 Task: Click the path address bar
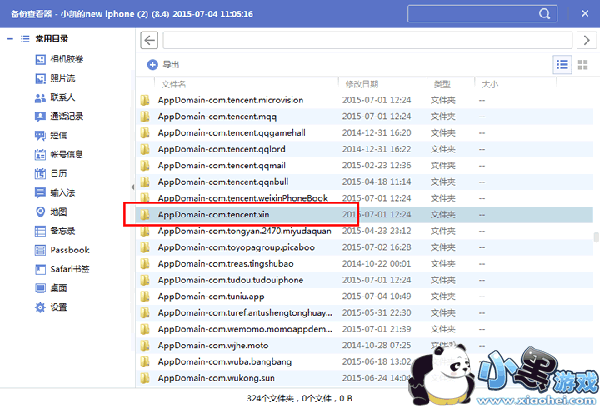[x=367, y=40]
